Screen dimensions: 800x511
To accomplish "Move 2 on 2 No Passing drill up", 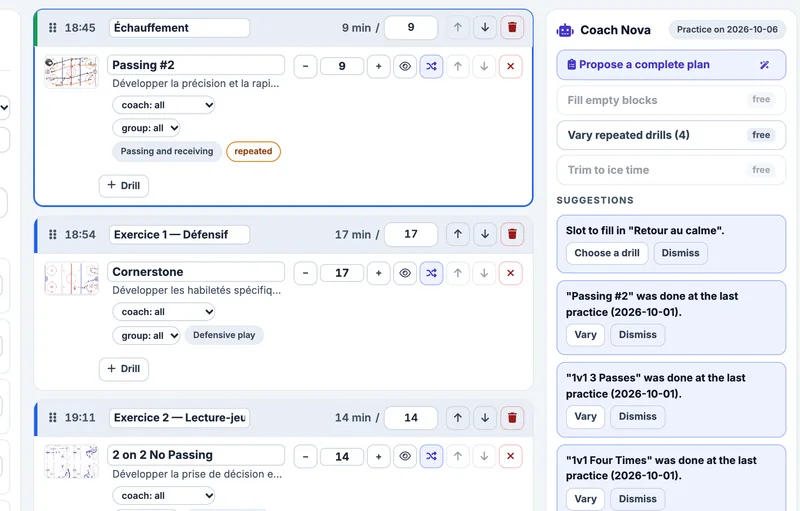I will (x=458, y=456).
